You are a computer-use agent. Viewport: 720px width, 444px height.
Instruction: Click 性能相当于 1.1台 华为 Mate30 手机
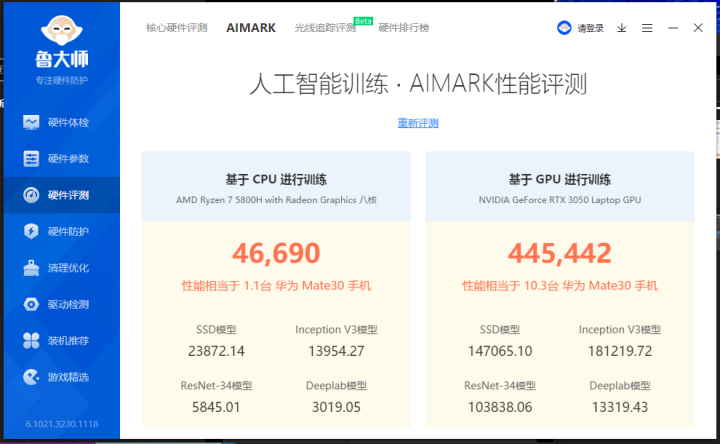point(276,286)
